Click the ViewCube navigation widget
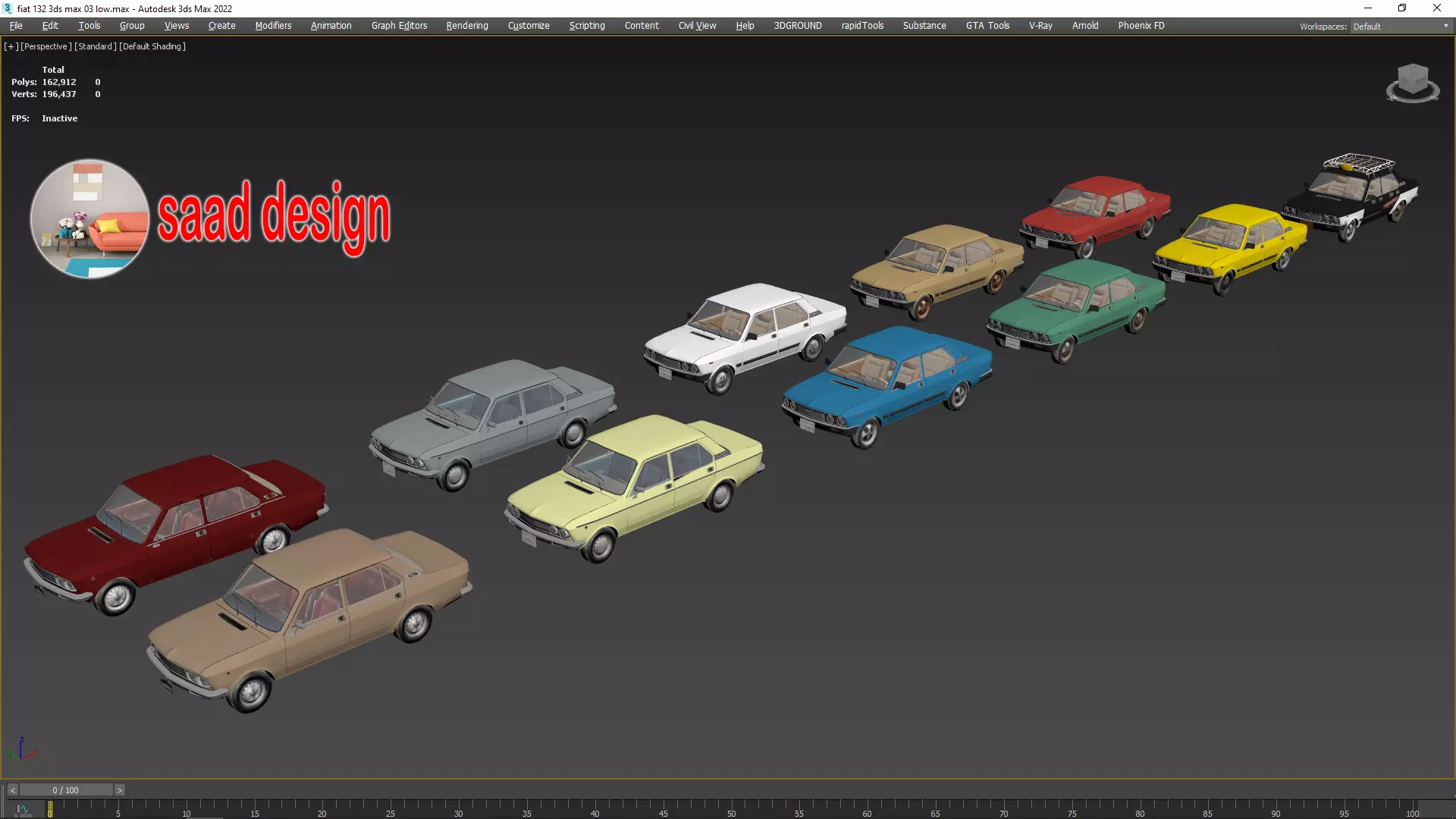Image resolution: width=1456 pixels, height=819 pixels. pyautogui.click(x=1412, y=83)
